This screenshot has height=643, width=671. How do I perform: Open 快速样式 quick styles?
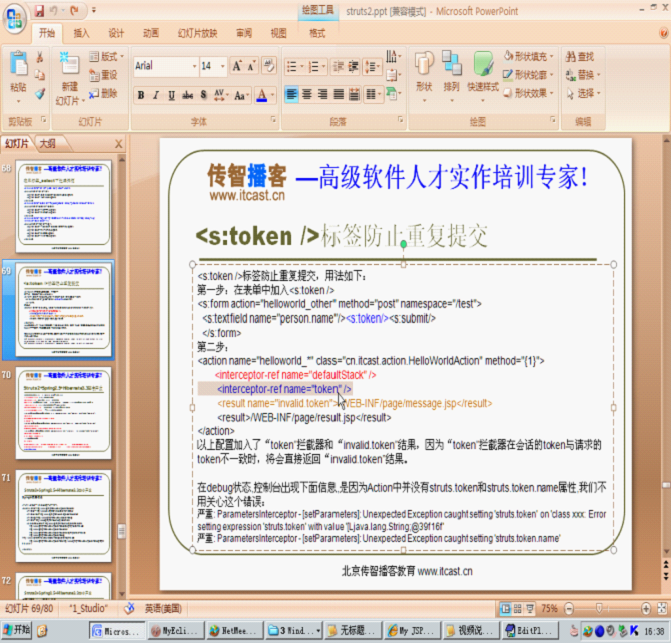tap(483, 76)
